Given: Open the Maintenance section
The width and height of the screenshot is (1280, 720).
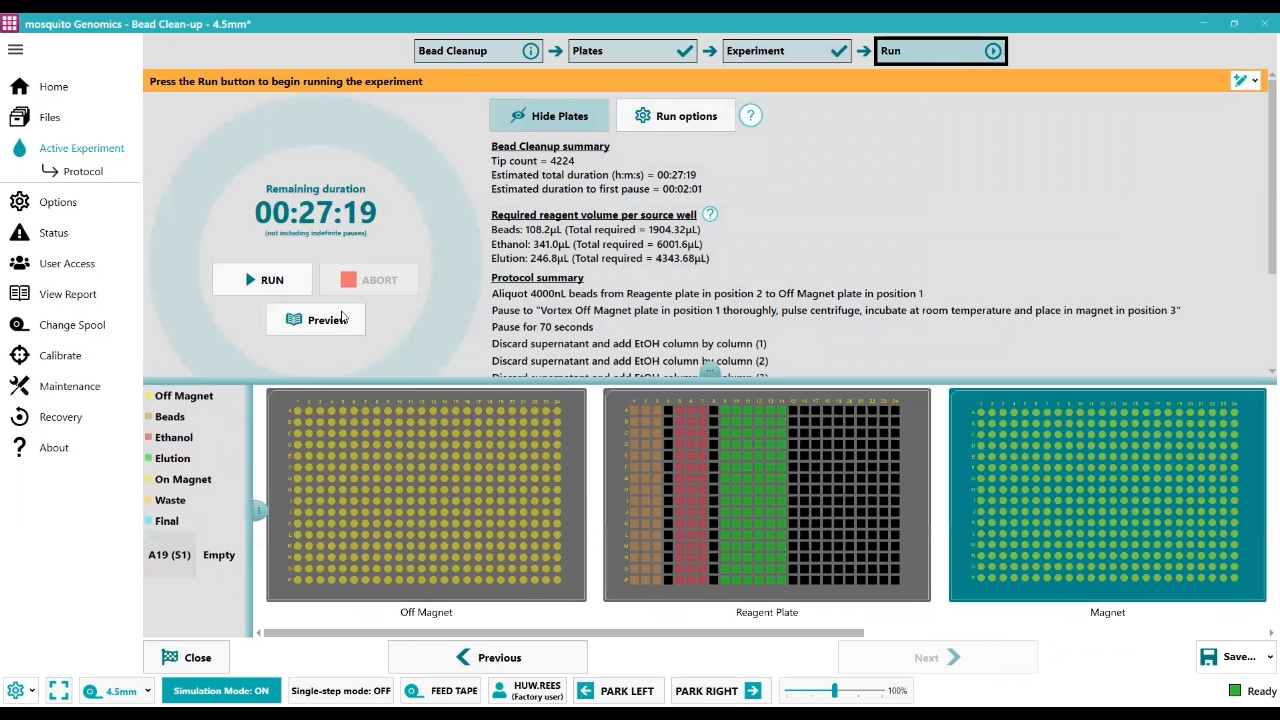Looking at the screenshot, I should [x=69, y=386].
